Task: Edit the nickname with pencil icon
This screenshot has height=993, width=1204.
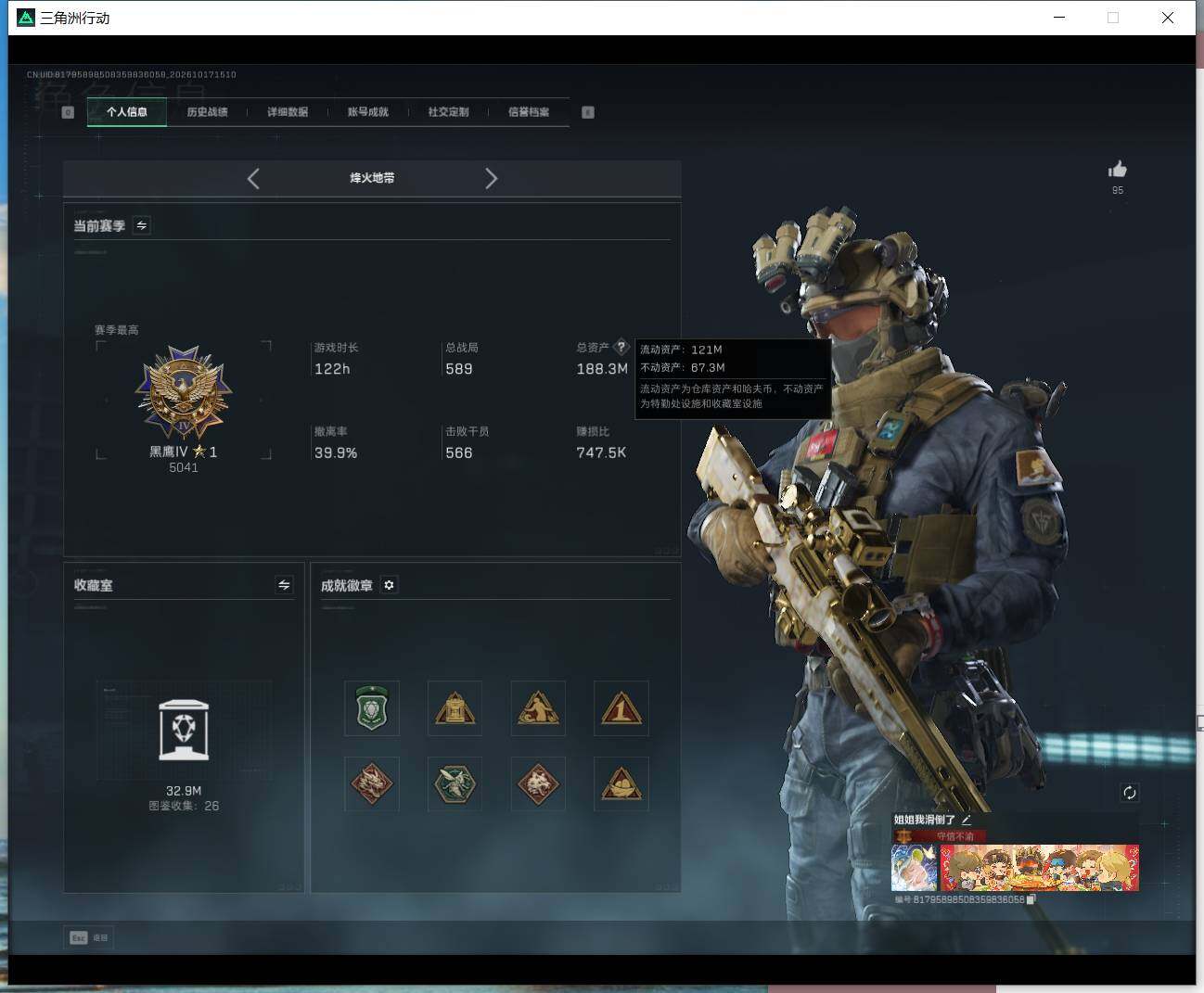Action: pyautogui.click(x=967, y=820)
